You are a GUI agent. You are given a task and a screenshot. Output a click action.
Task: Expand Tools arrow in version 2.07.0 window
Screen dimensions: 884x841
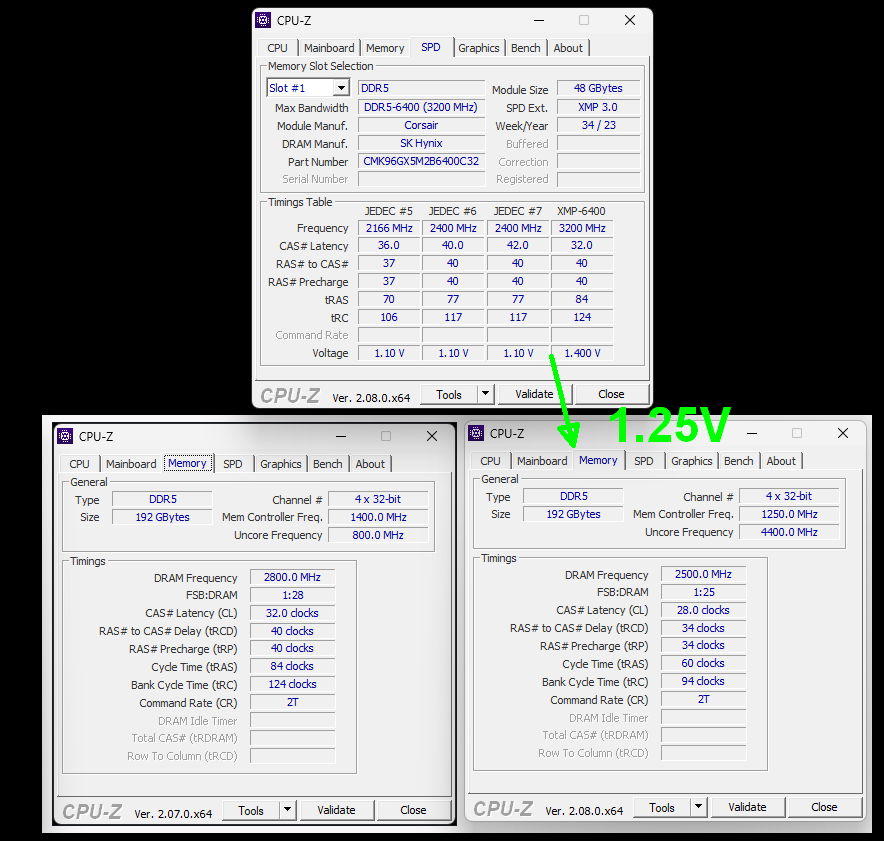[288, 810]
